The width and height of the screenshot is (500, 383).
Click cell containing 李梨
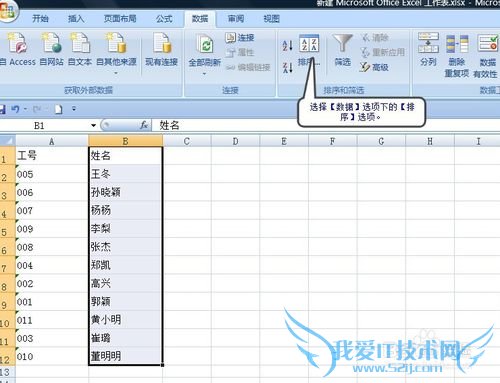126,229
